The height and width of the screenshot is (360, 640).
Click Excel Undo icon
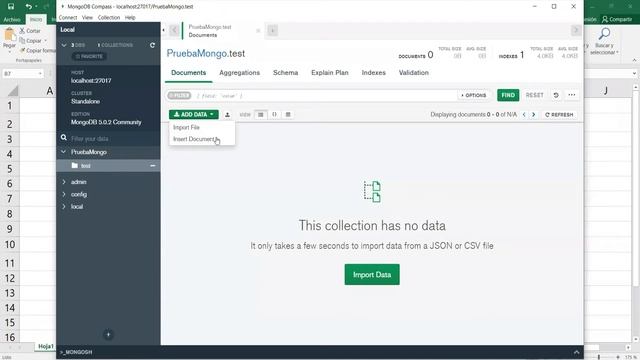[28, 7]
